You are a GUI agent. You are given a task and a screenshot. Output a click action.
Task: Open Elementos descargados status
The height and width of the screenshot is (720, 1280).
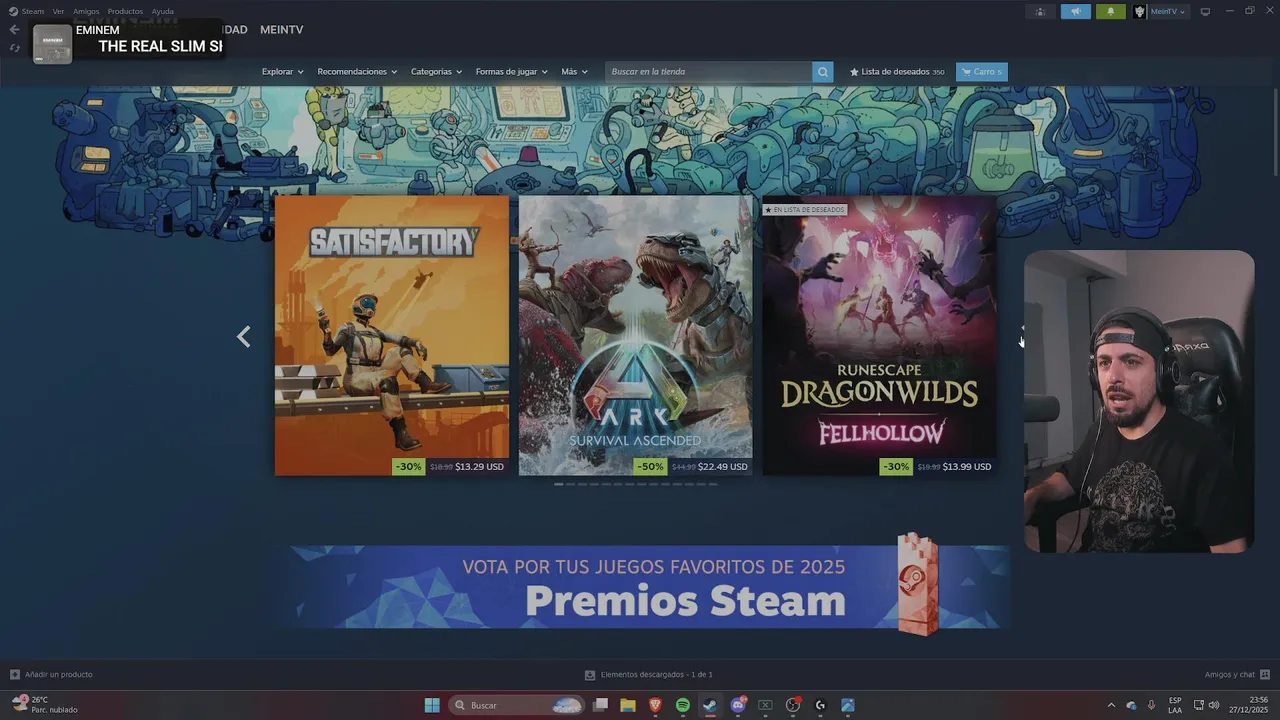[x=657, y=675]
